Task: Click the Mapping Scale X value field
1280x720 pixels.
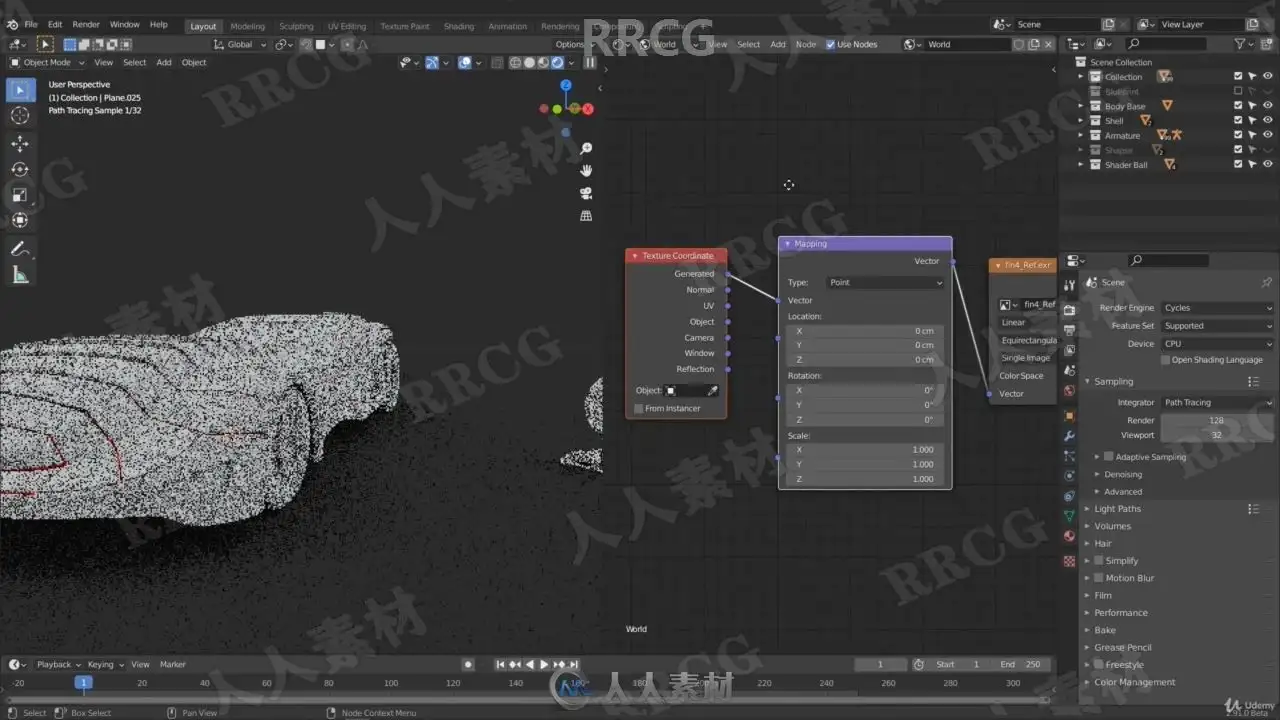Action: [x=865, y=450]
